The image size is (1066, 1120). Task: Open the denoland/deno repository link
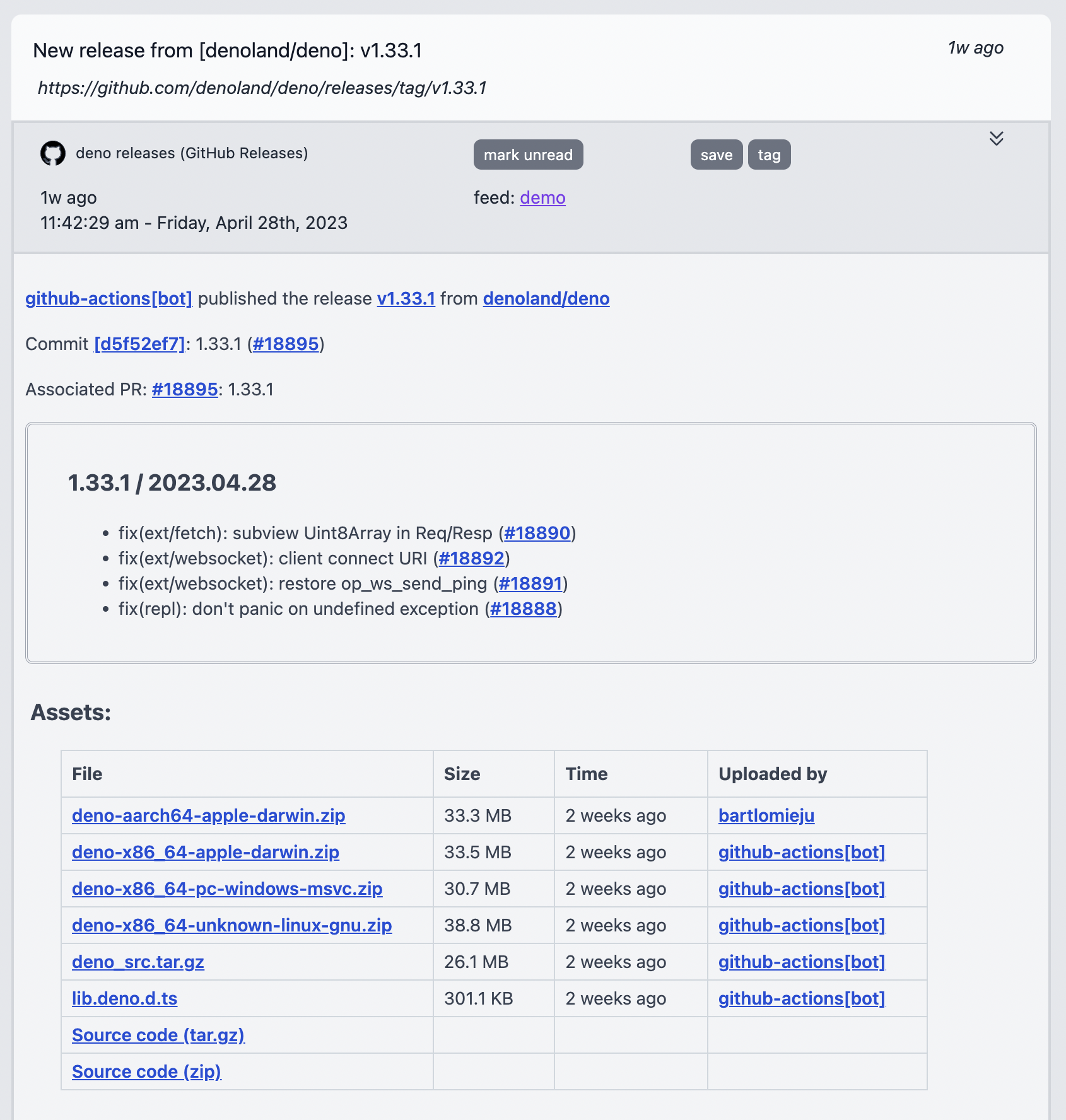point(546,298)
